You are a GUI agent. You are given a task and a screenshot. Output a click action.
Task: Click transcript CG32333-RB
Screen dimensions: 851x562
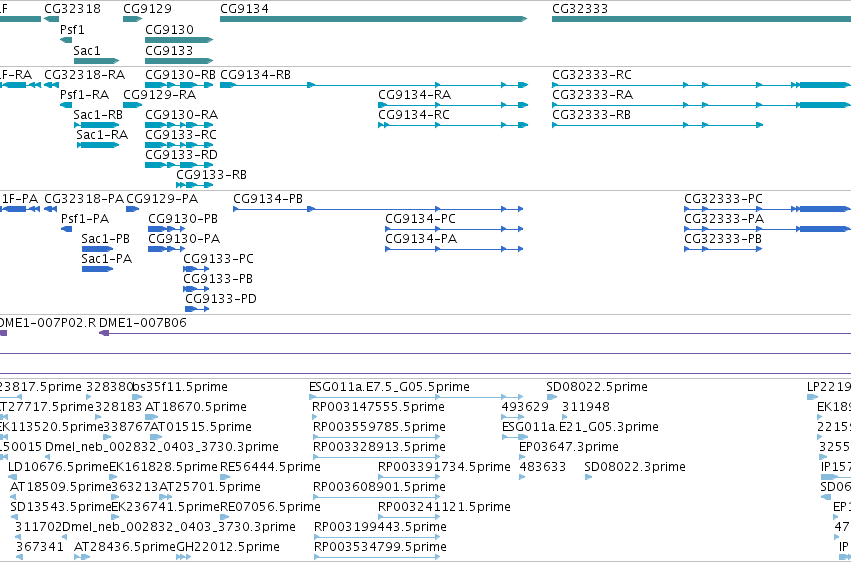click(657, 125)
